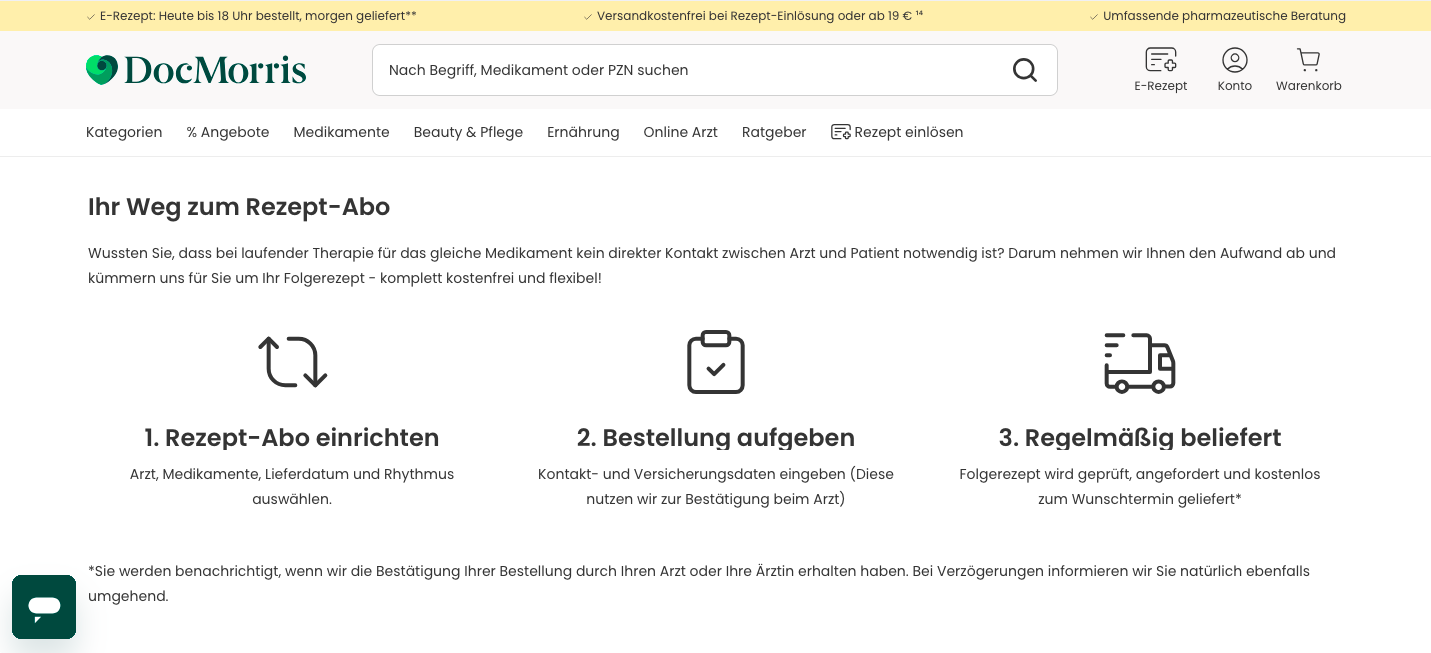Open the Warenkorb shopping cart icon
This screenshot has width=1431, height=653.
coord(1309,60)
